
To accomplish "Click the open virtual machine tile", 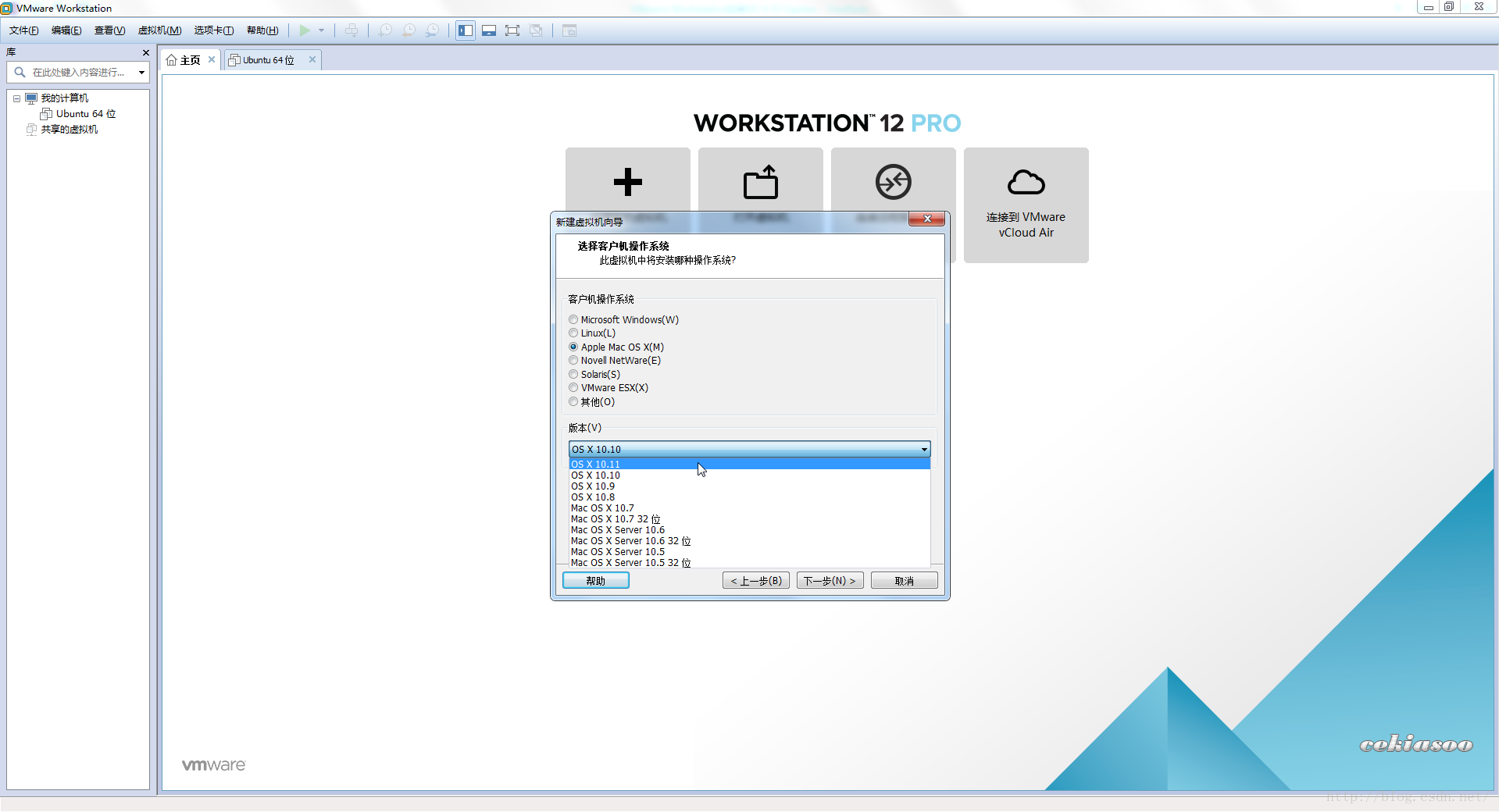I will point(761,182).
